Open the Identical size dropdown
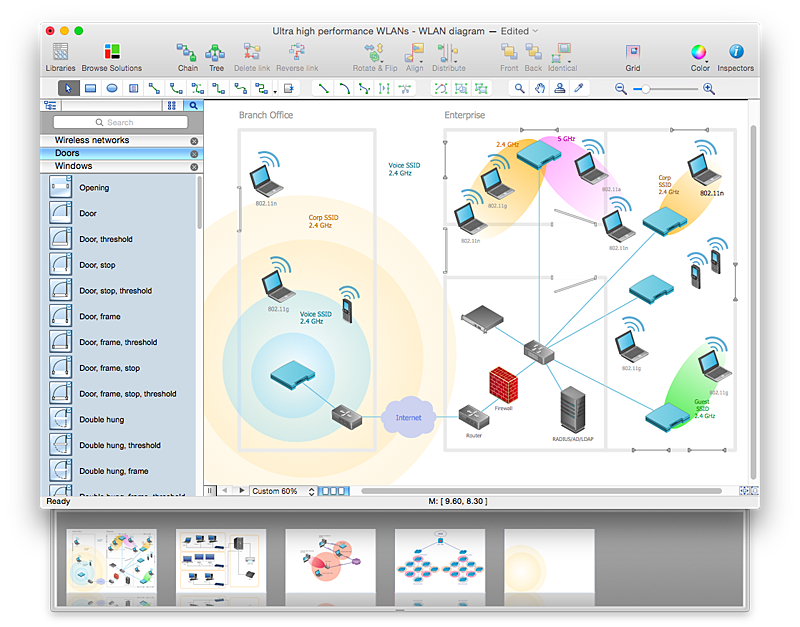The image size is (800, 627). [x=562, y=57]
